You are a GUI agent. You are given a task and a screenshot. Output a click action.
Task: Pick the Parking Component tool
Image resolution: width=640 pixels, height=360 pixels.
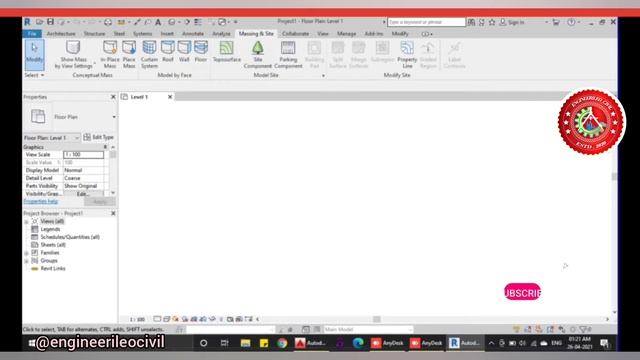click(288, 54)
